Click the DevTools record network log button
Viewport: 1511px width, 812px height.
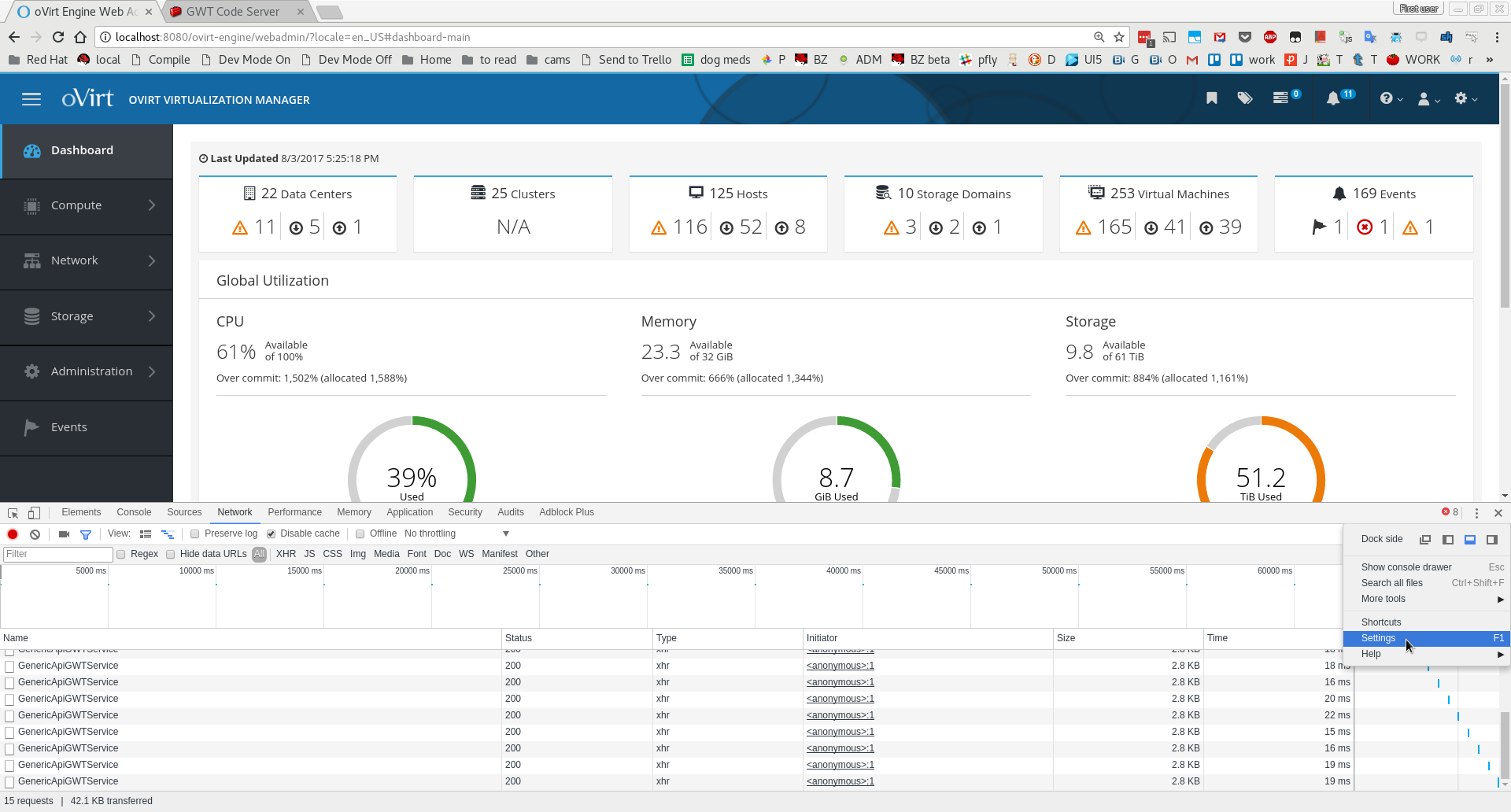(13, 534)
